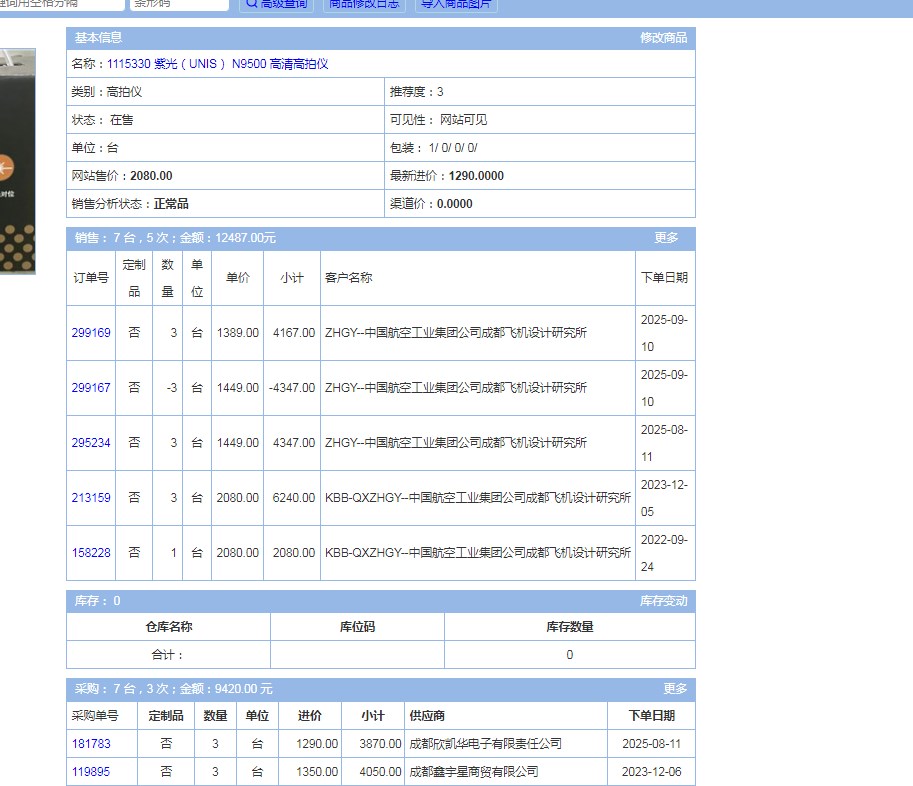Click the 修改商品 link

tap(663, 38)
